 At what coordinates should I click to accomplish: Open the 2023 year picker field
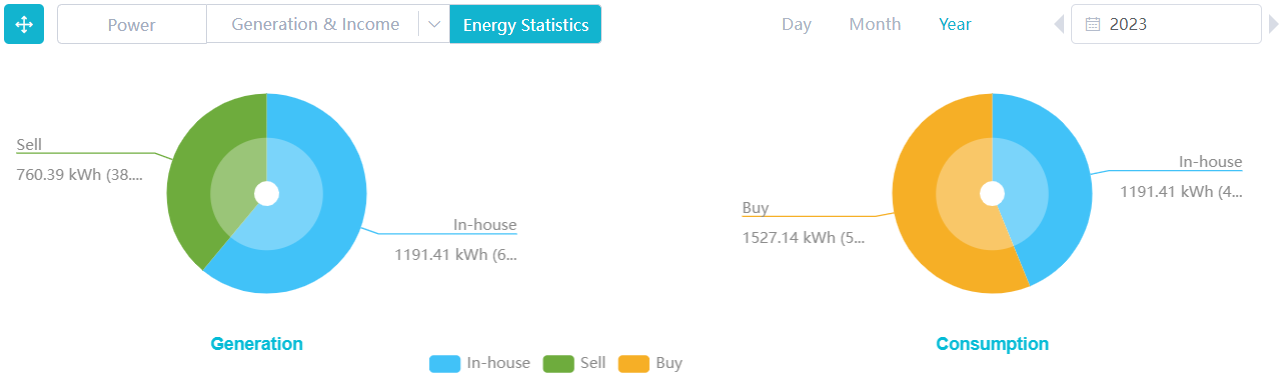[1166, 24]
